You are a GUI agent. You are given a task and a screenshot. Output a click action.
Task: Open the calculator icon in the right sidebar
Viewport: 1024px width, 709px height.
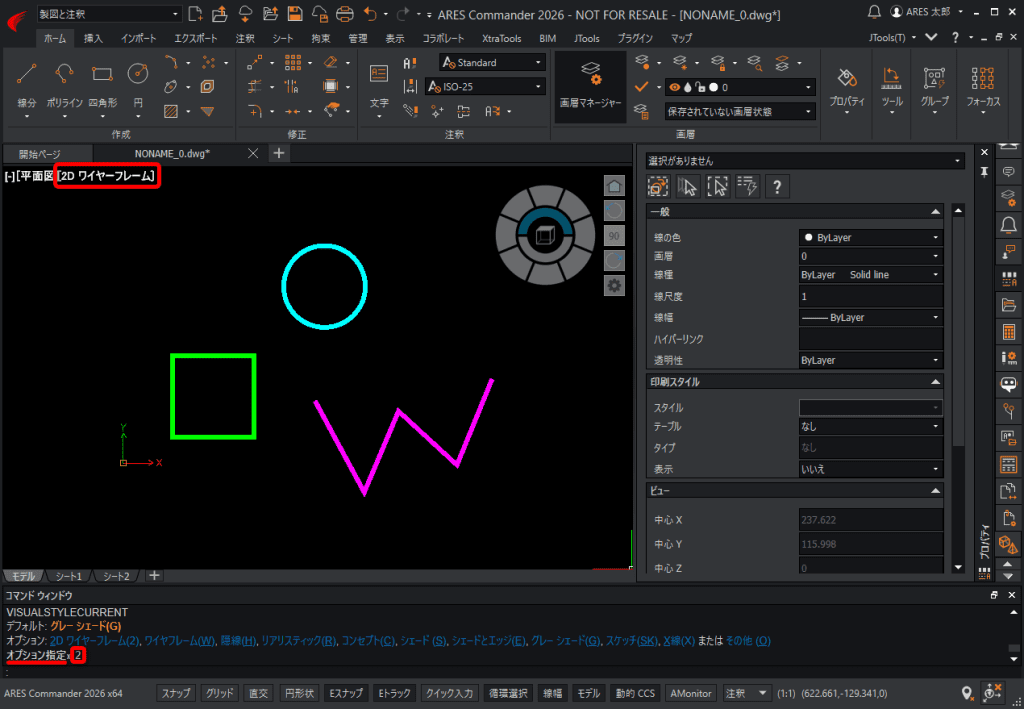(1009, 331)
